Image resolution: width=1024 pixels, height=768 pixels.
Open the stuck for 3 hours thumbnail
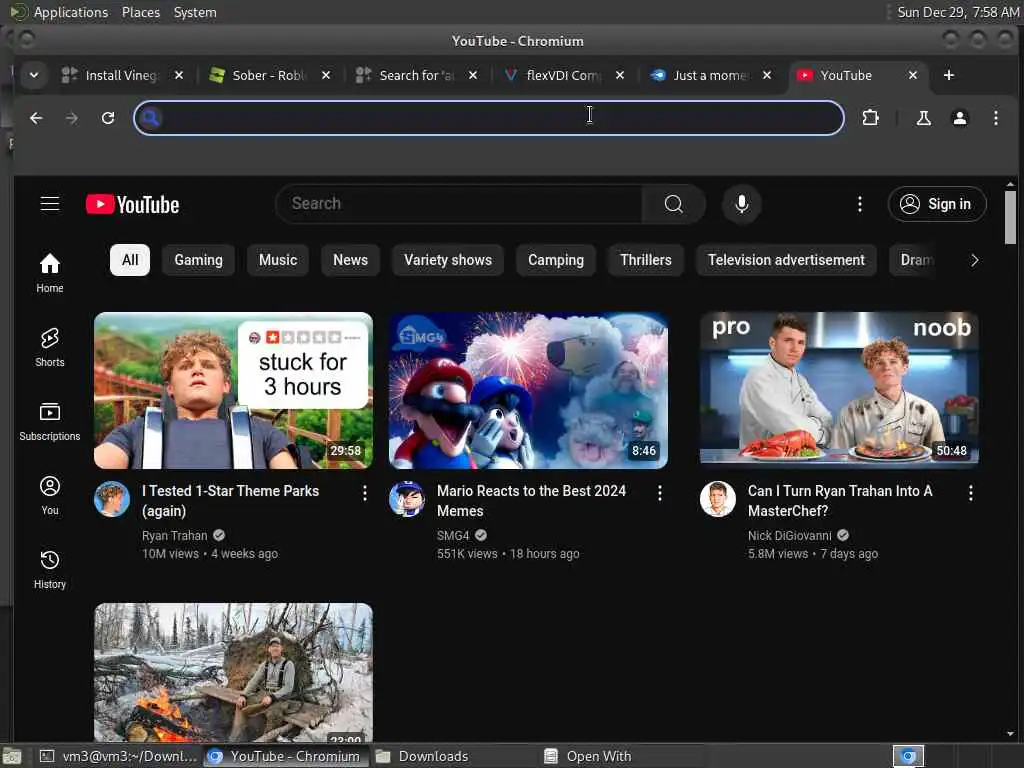[x=233, y=390]
